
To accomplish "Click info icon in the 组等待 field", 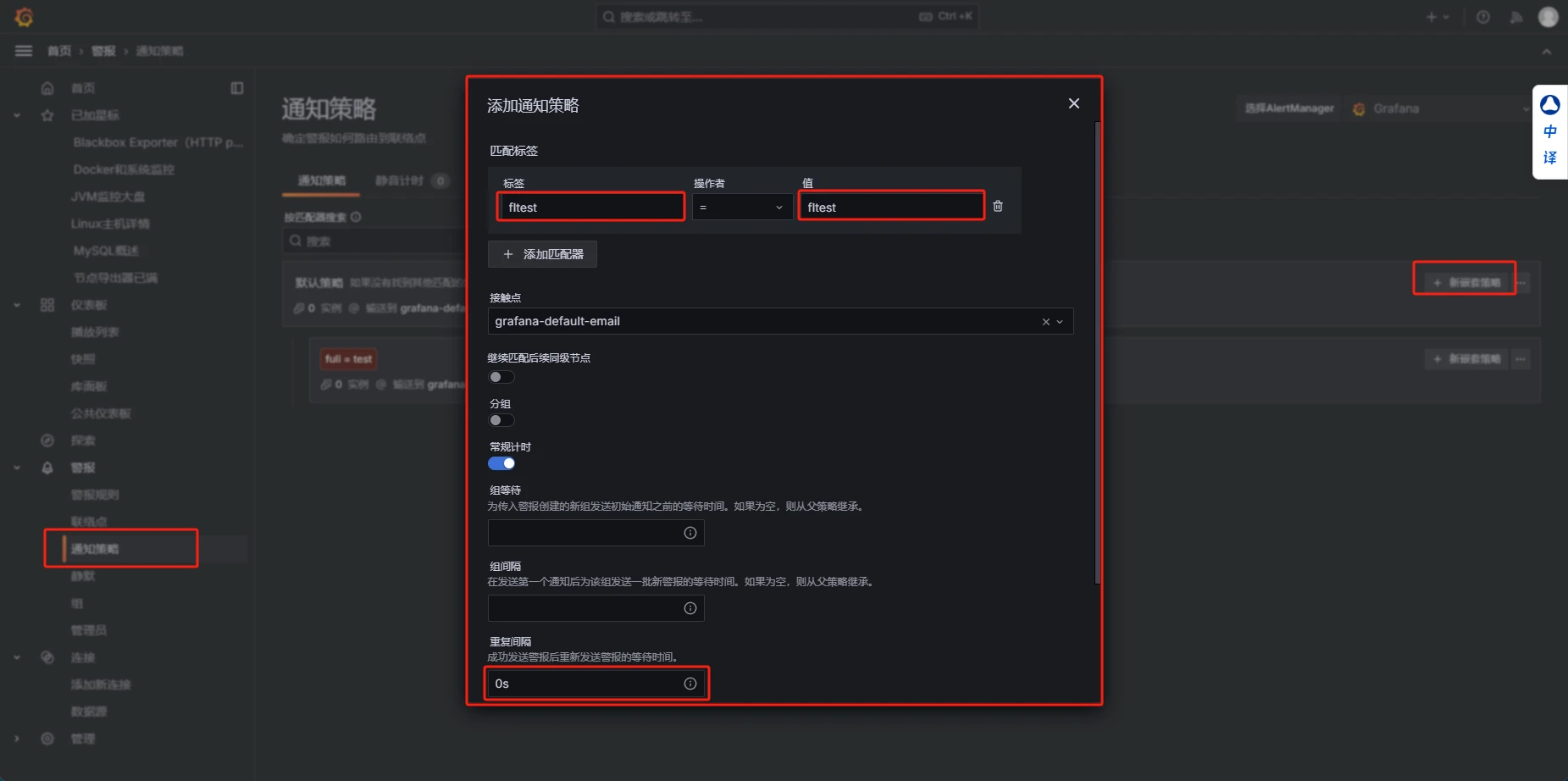I will click(690, 533).
